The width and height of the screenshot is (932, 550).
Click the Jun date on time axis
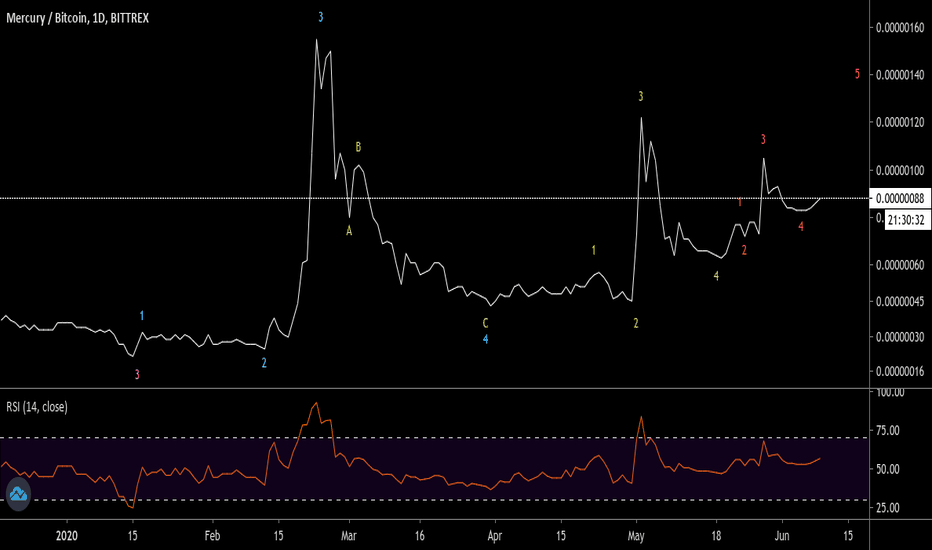[782, 536]
